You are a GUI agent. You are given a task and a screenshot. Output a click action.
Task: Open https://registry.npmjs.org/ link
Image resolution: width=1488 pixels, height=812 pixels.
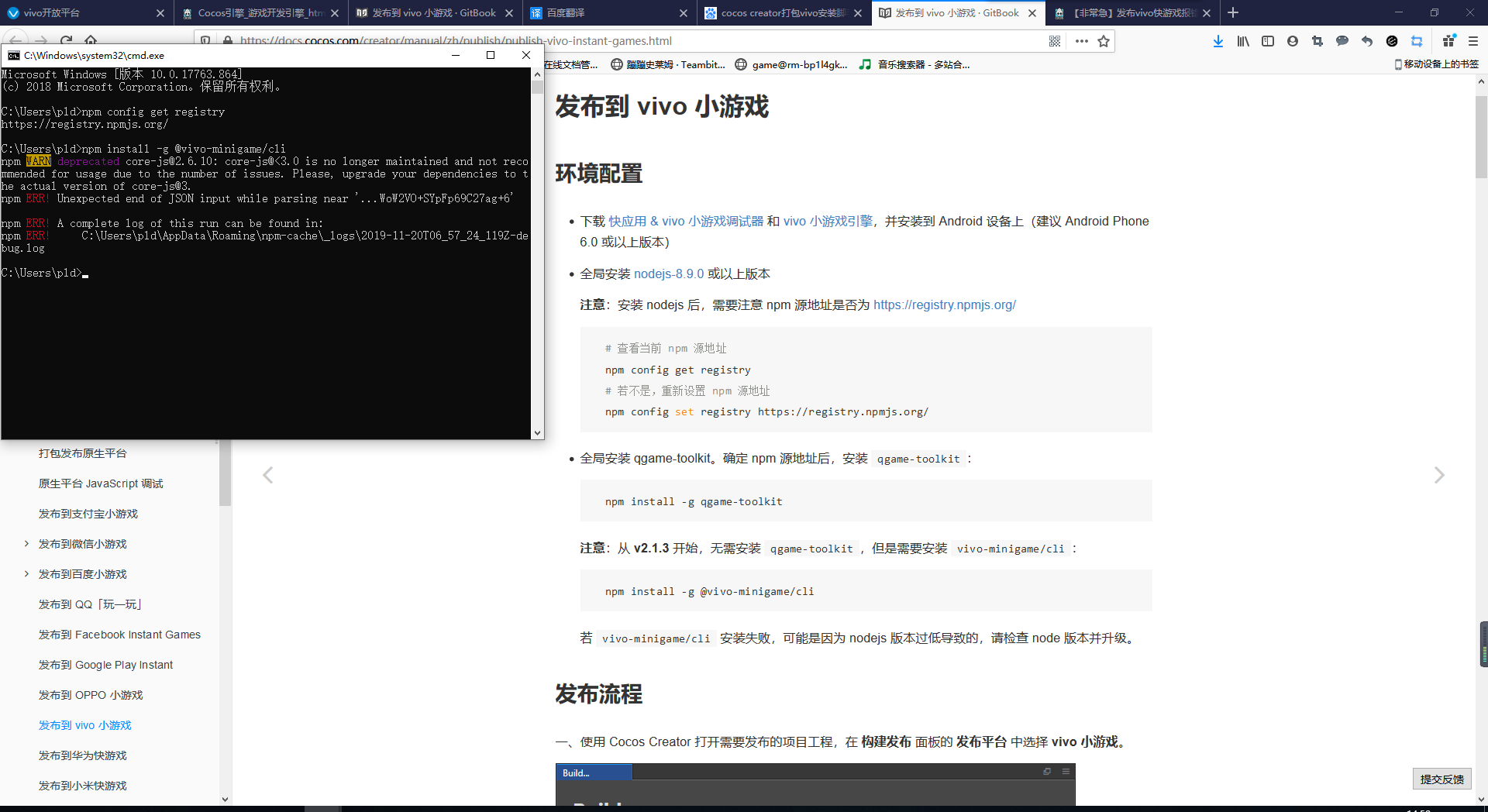coord(945,305)
